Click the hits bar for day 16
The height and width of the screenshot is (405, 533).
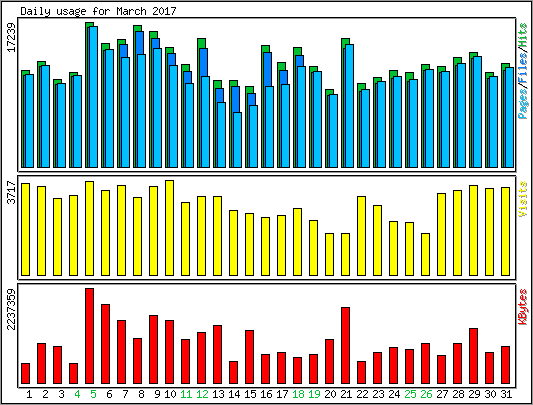[265, 49]
